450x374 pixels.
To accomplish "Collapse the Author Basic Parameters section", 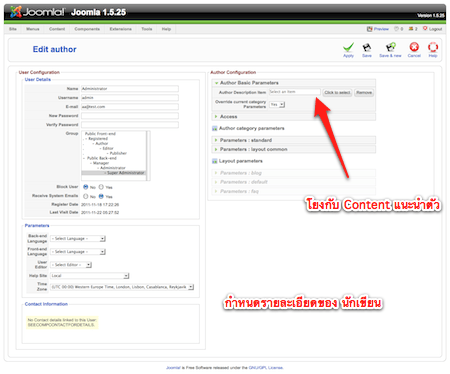I will tap(293, 83).
